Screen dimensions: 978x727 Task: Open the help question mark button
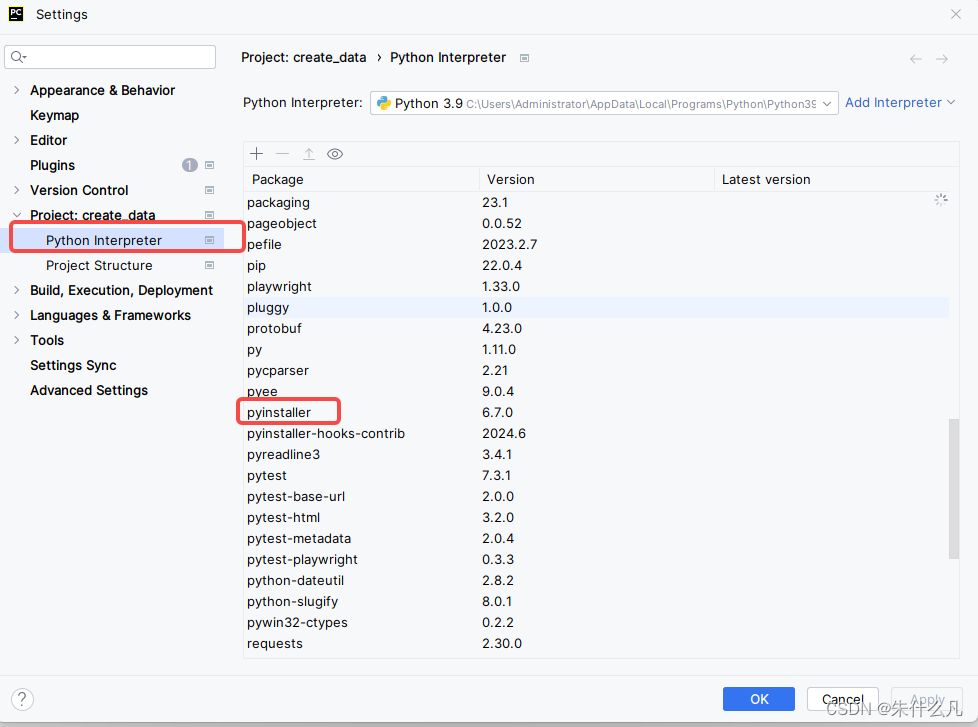[22, 699]
